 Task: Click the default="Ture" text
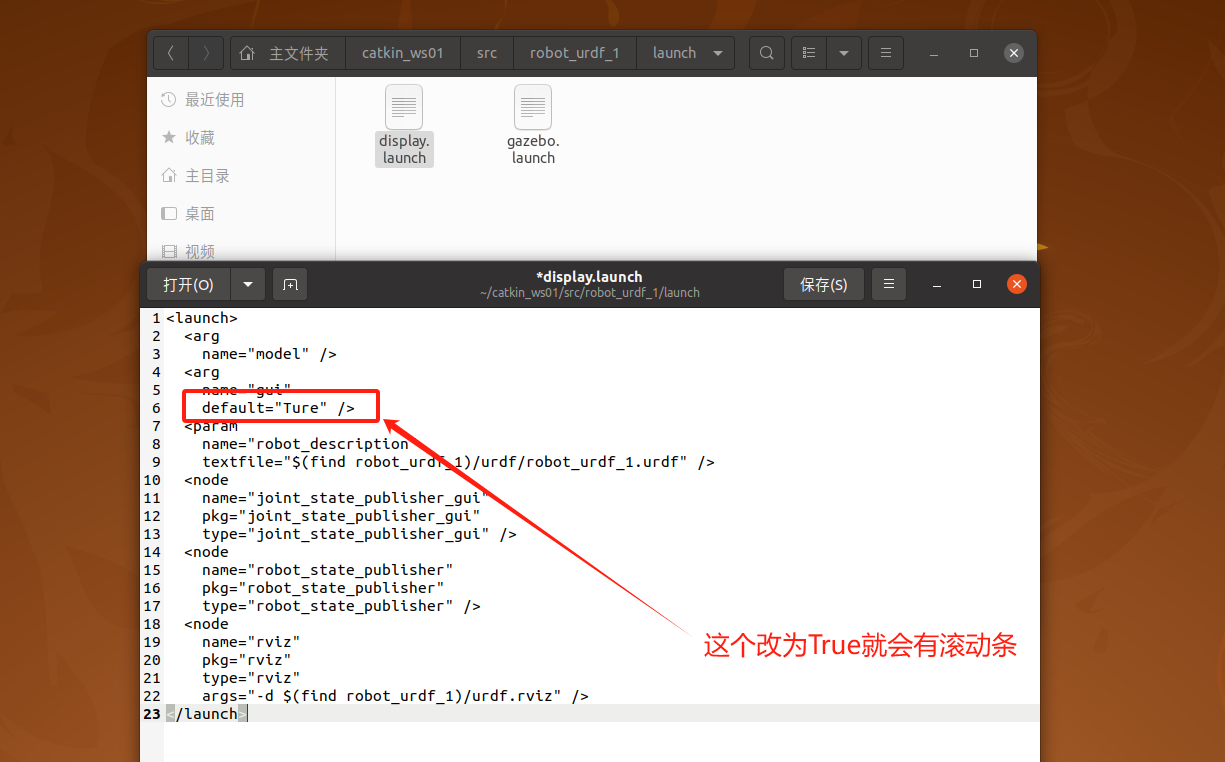pyautogui.click(x=278, y=408)
